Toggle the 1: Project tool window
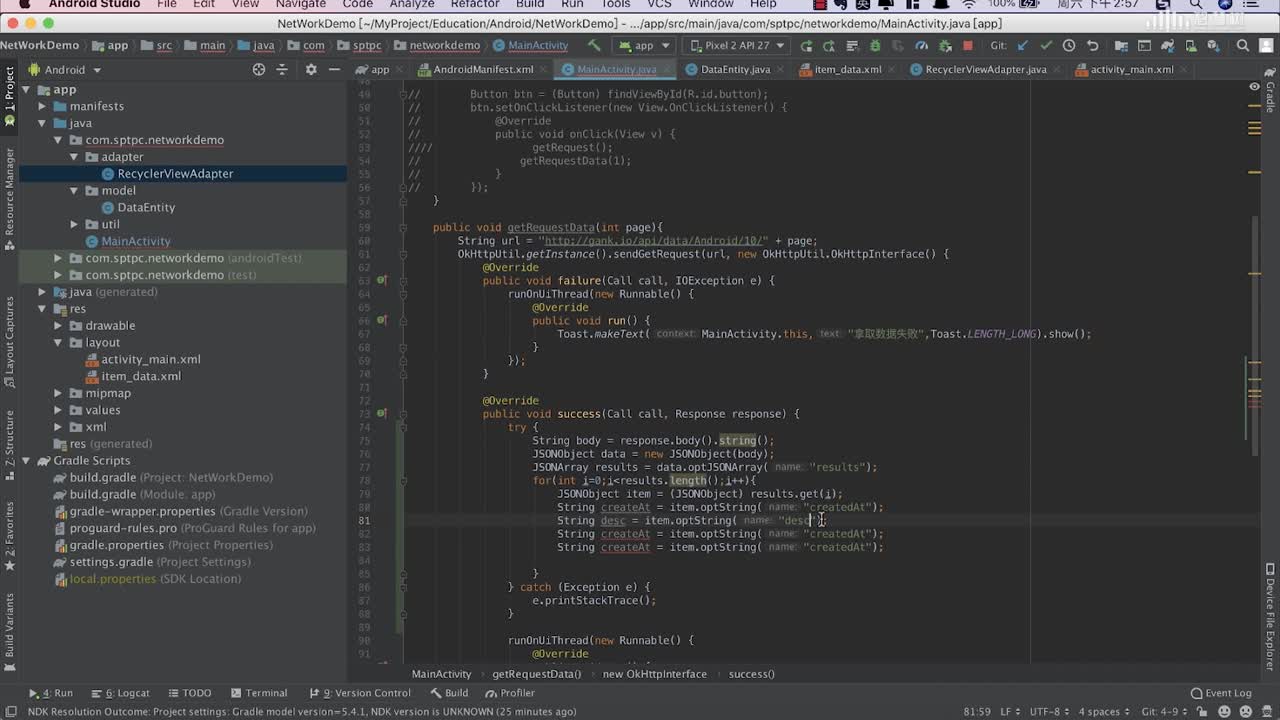 point(9,96)
